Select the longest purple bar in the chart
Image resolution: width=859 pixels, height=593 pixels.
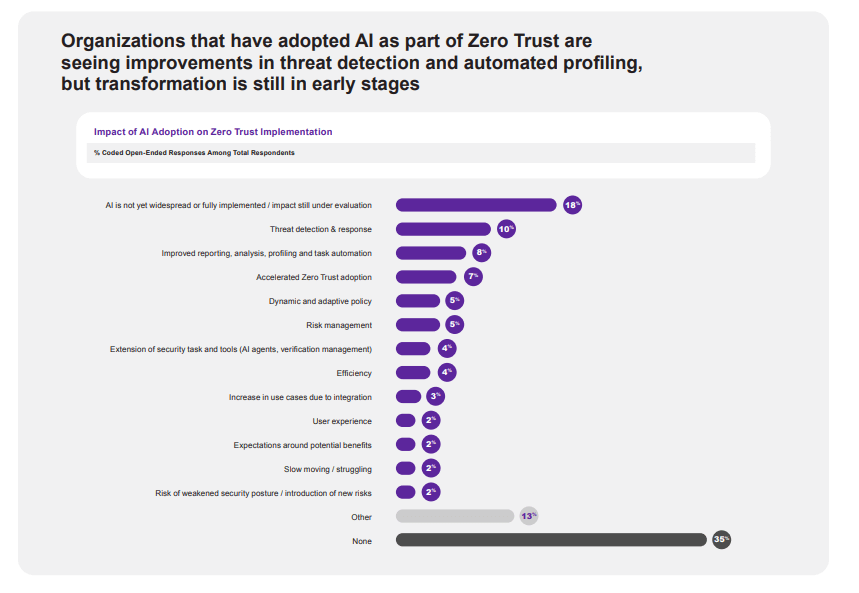pos(476,205)
